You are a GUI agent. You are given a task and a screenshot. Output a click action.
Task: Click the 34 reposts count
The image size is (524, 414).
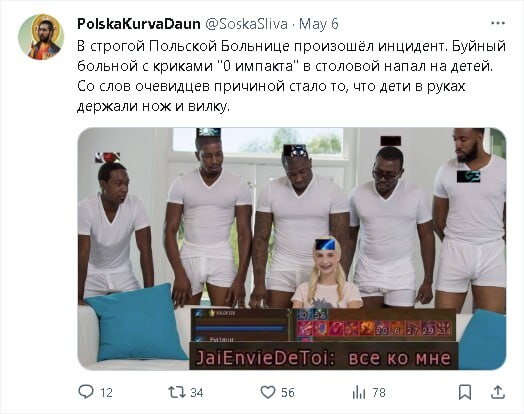pyautogui.click(x=196, y=392)
